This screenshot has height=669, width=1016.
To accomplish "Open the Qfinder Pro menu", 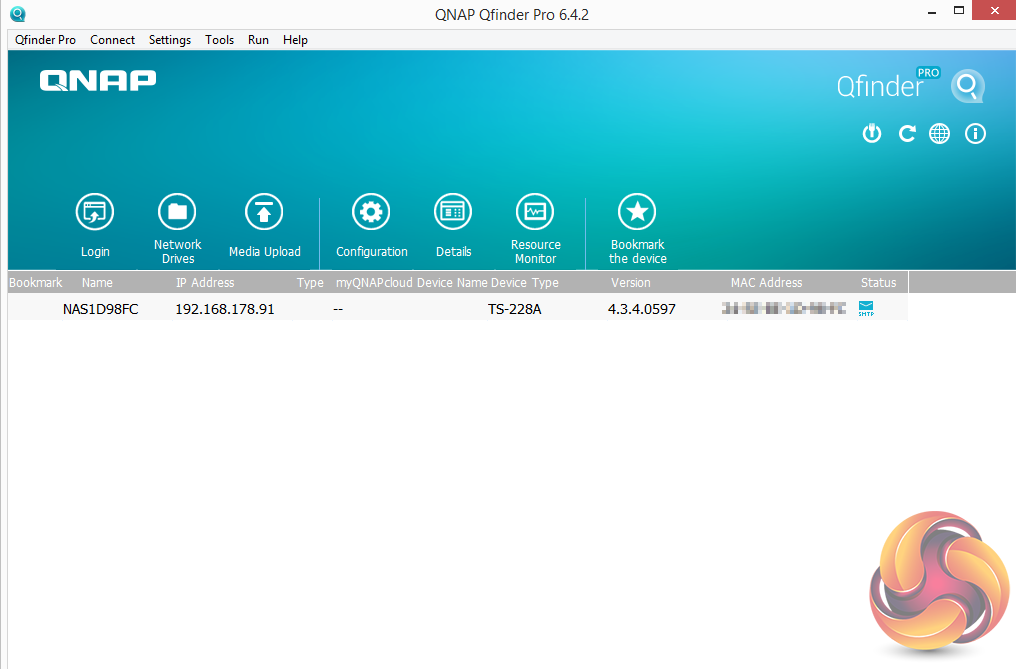I will [45, 40].
